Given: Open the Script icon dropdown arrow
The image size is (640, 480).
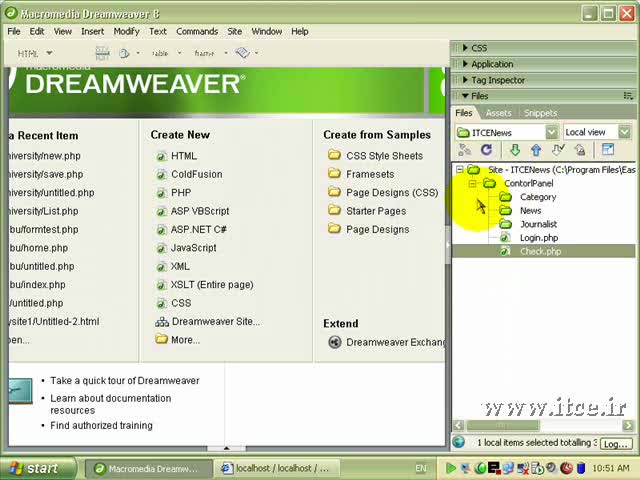Looking at the screenshot, I should coord(257,53).
